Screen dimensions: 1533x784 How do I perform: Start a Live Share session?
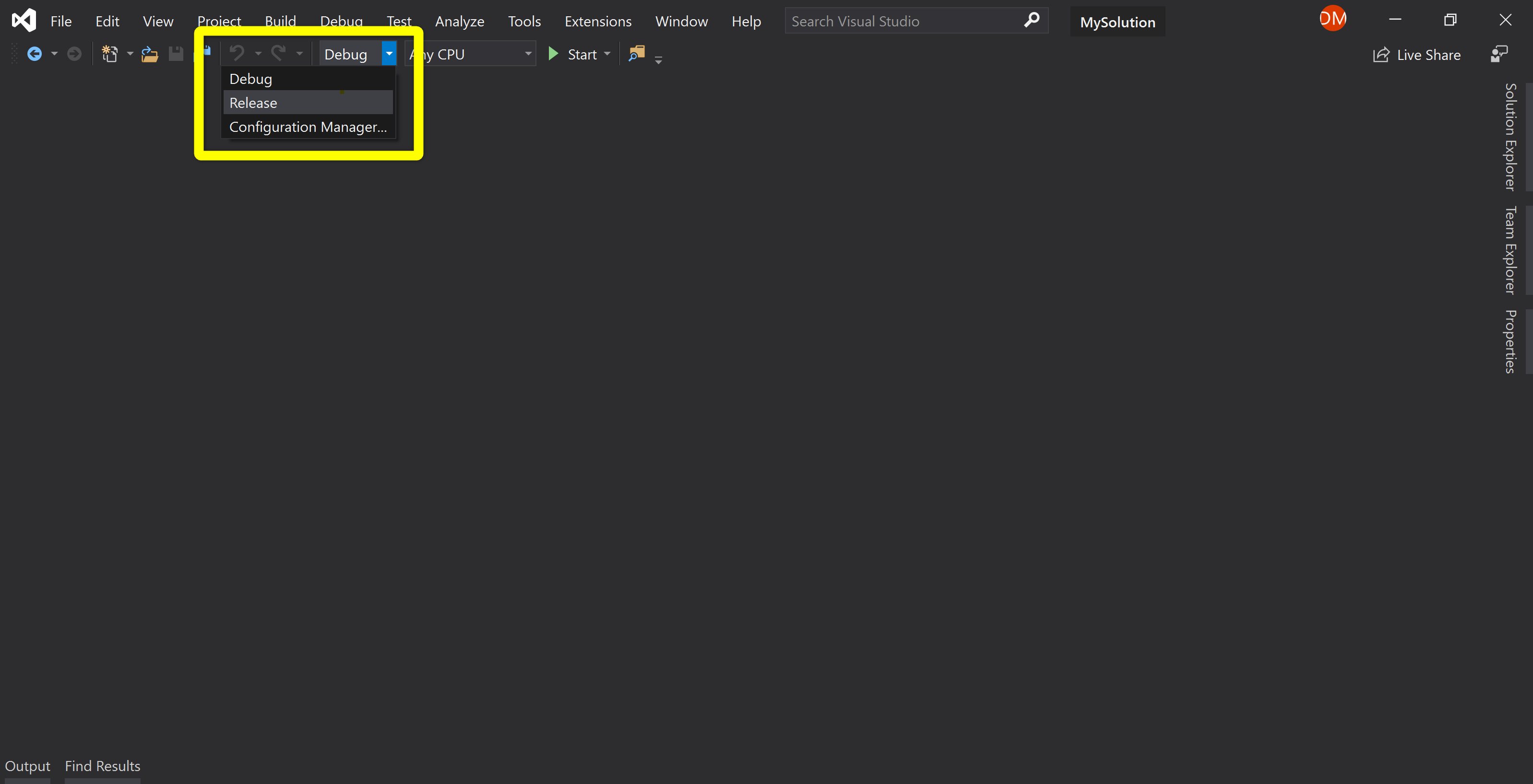[1417, 54]
